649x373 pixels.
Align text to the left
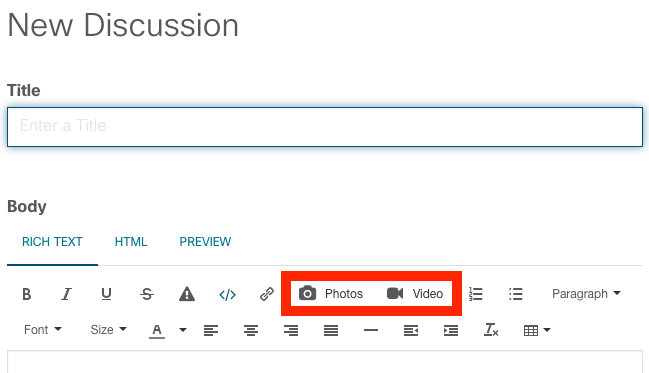[x=211, y=330]
